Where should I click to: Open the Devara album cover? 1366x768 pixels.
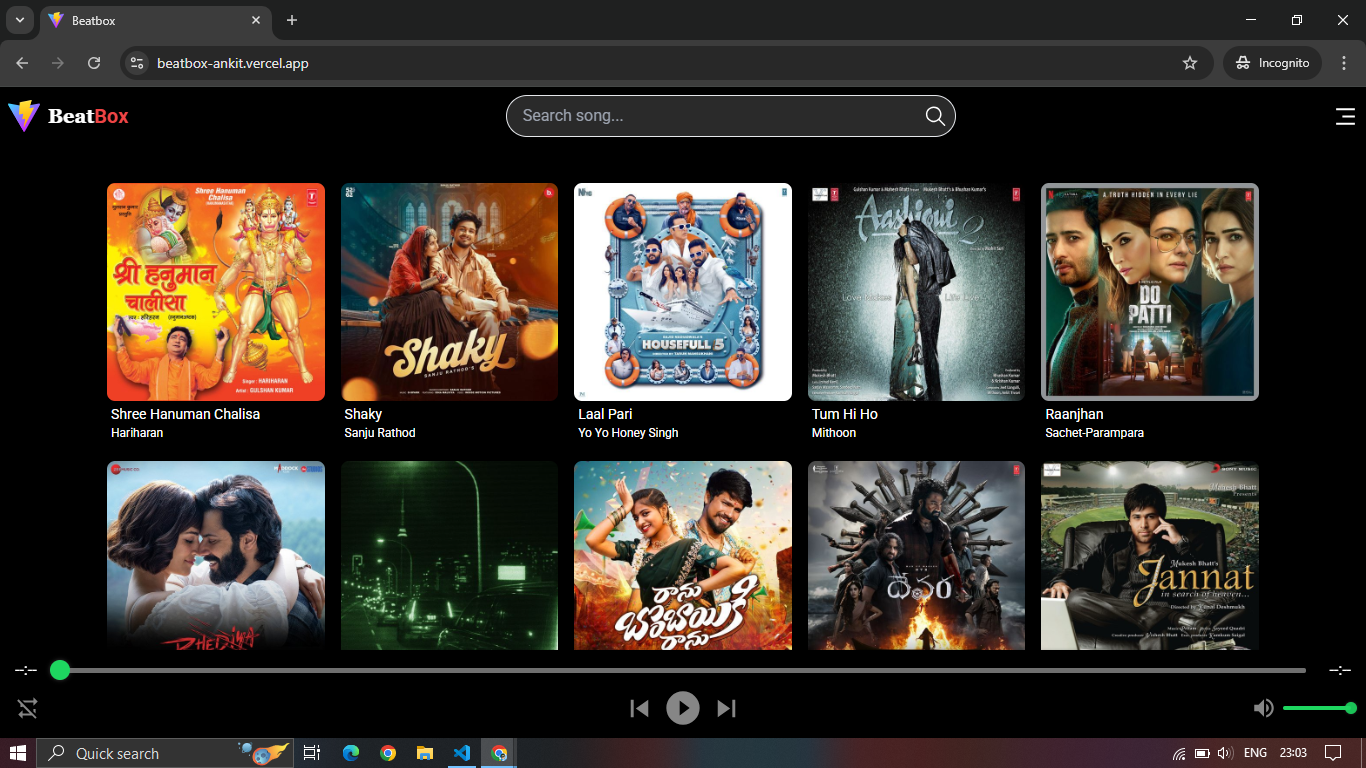point(916,556)
